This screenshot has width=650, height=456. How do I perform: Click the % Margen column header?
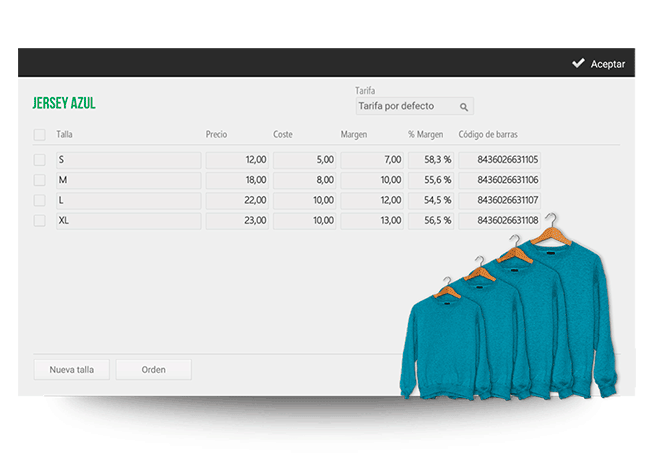click(426, 134)
